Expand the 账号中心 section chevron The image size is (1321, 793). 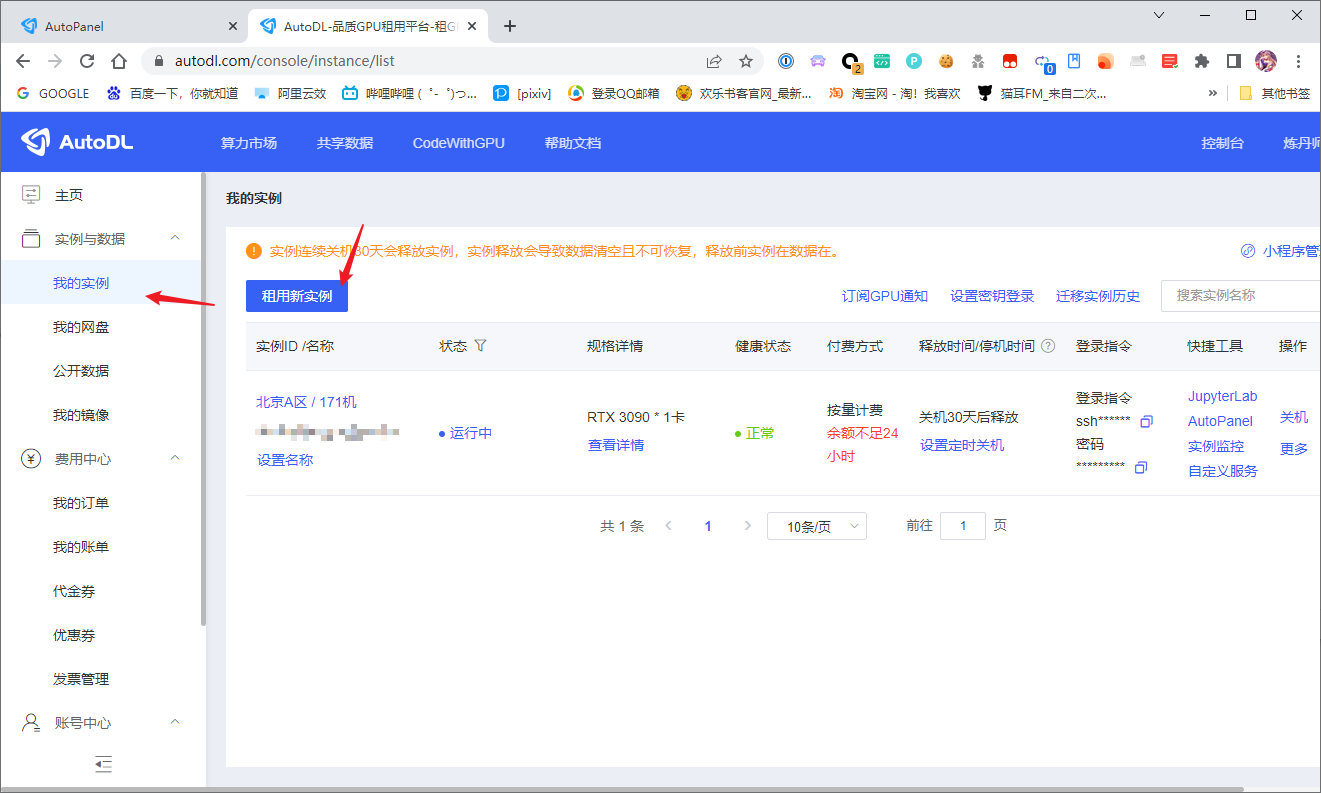175,722
